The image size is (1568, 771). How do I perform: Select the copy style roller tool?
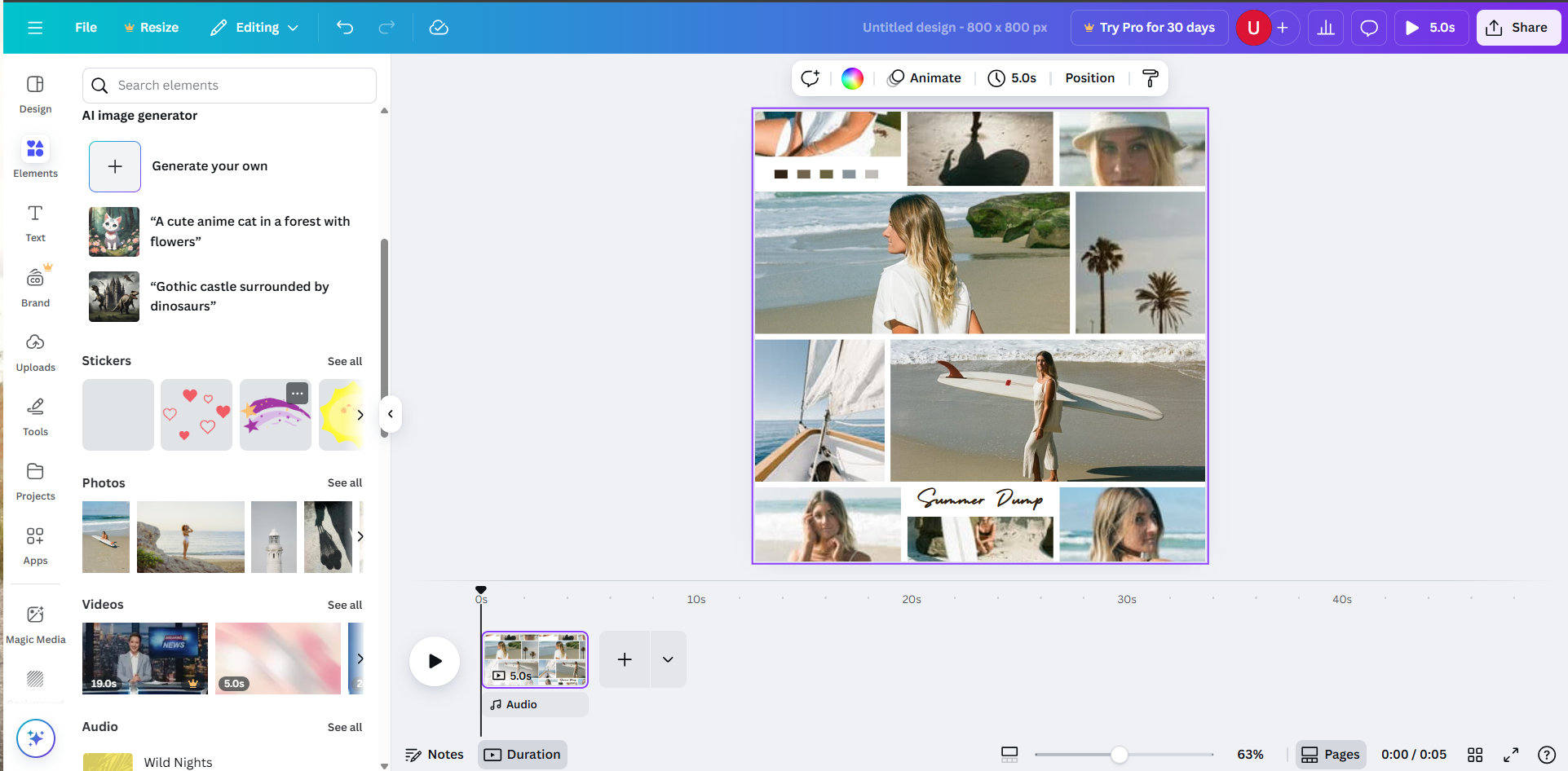tap(1150, 78)
